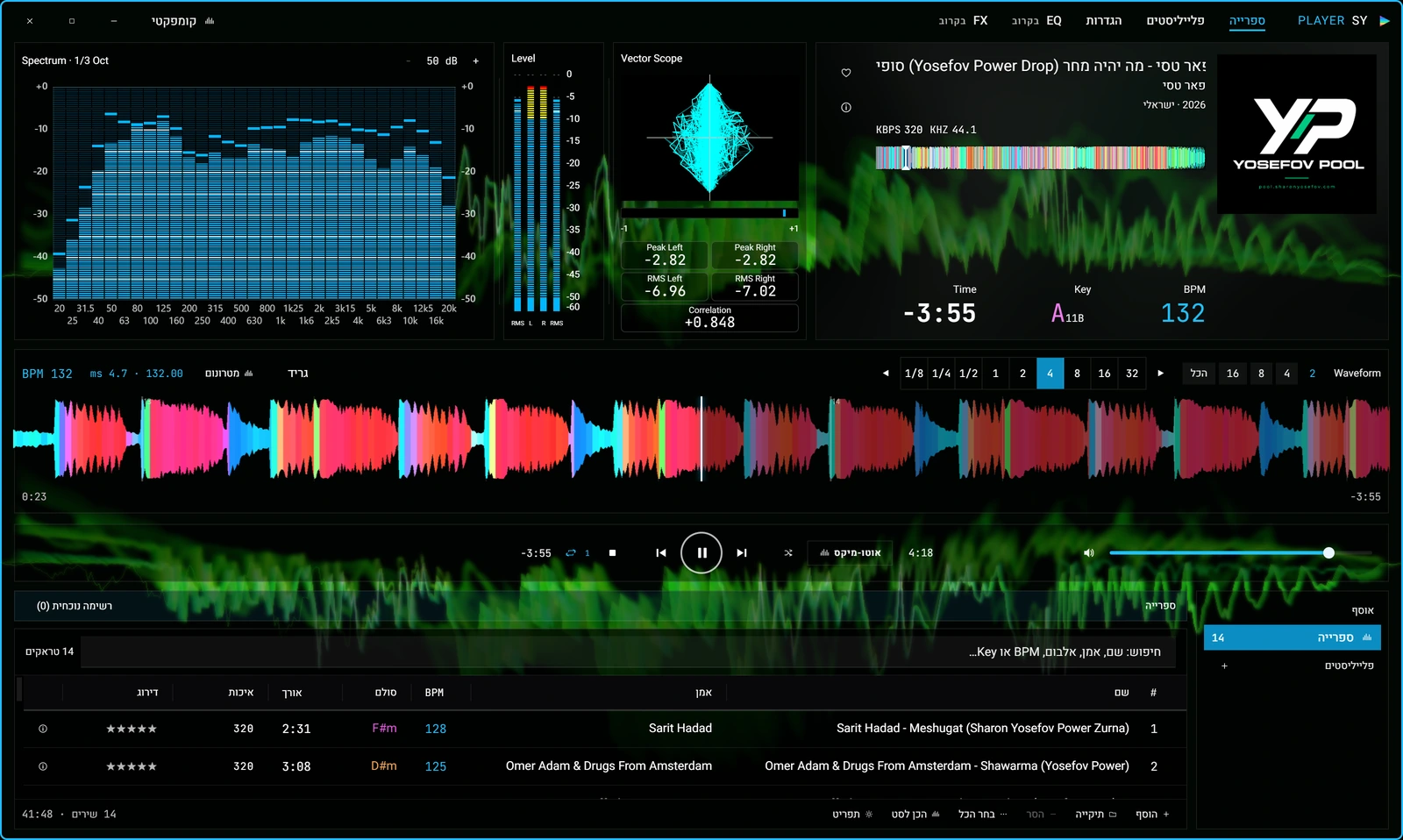
Task: Decrease spectrum dB range with minus
Action: pyautogui.click(x=408, y=61)
